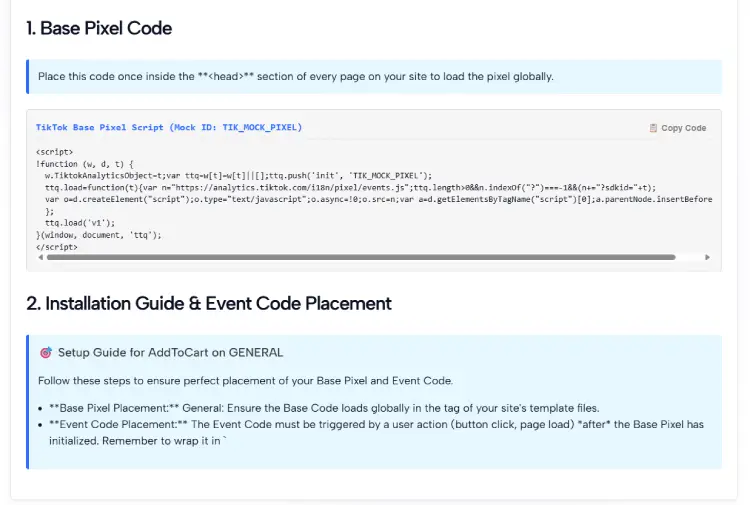
Task: Click the 'TikTok Base Pixel Script' title
Action: (169, 127)
